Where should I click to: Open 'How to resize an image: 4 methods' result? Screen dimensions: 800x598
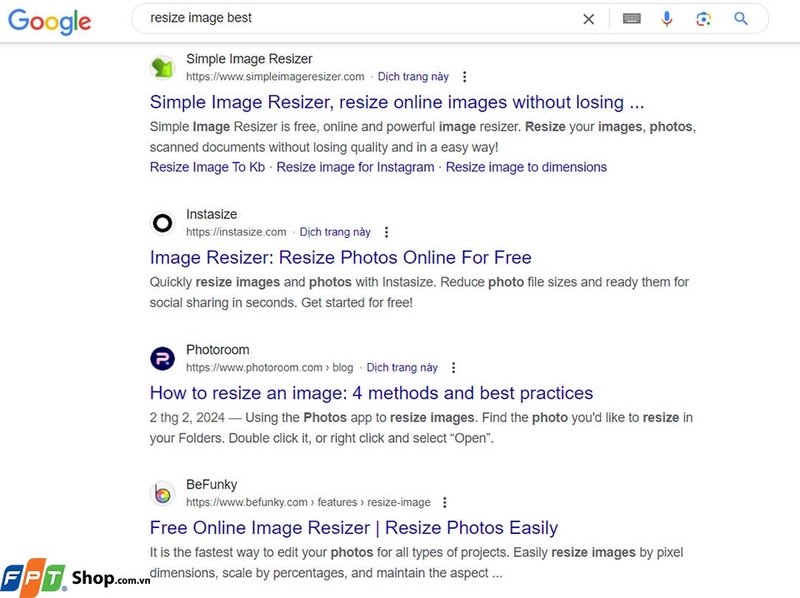pos(371,393)
